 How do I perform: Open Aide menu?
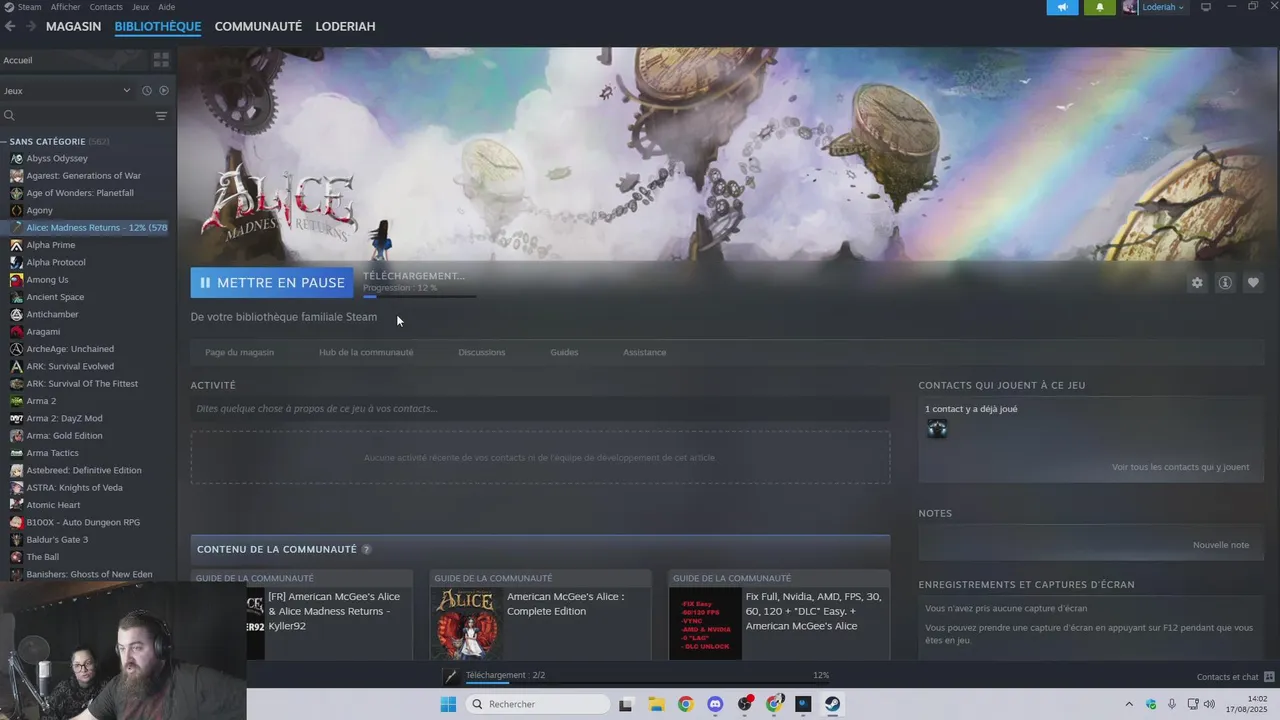166,7
